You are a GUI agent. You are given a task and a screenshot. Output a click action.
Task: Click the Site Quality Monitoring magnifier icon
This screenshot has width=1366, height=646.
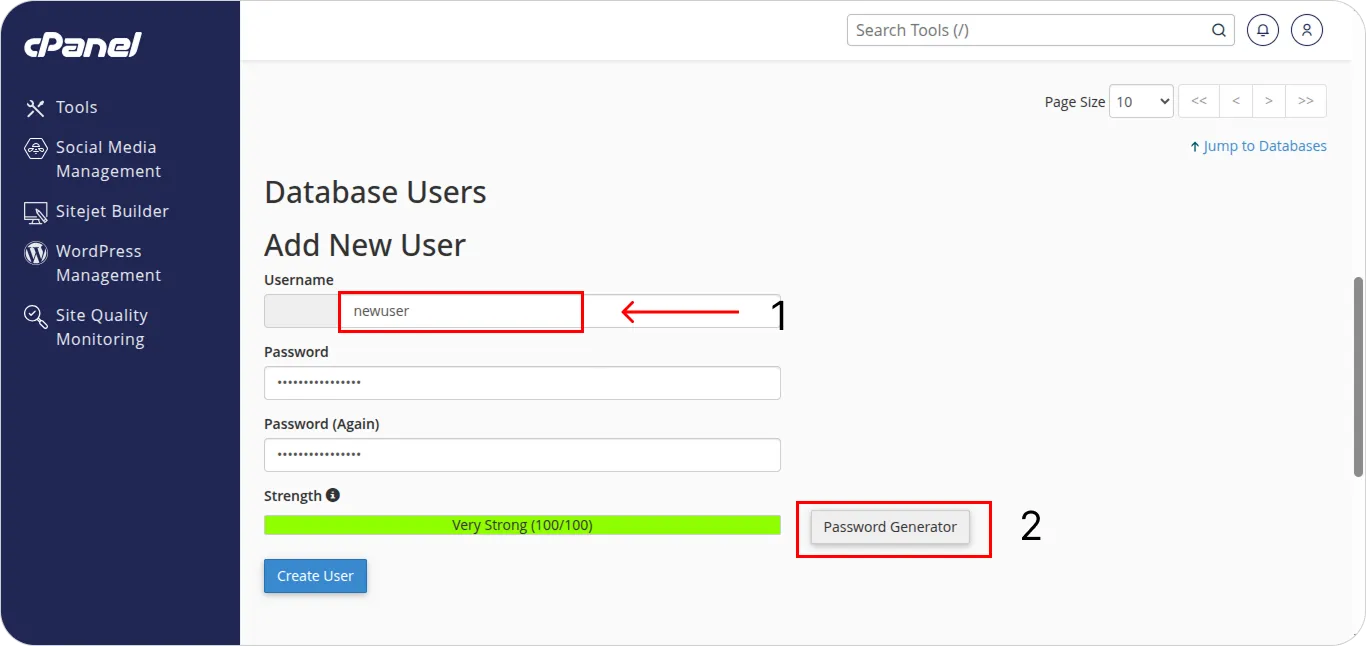[36, 317]
